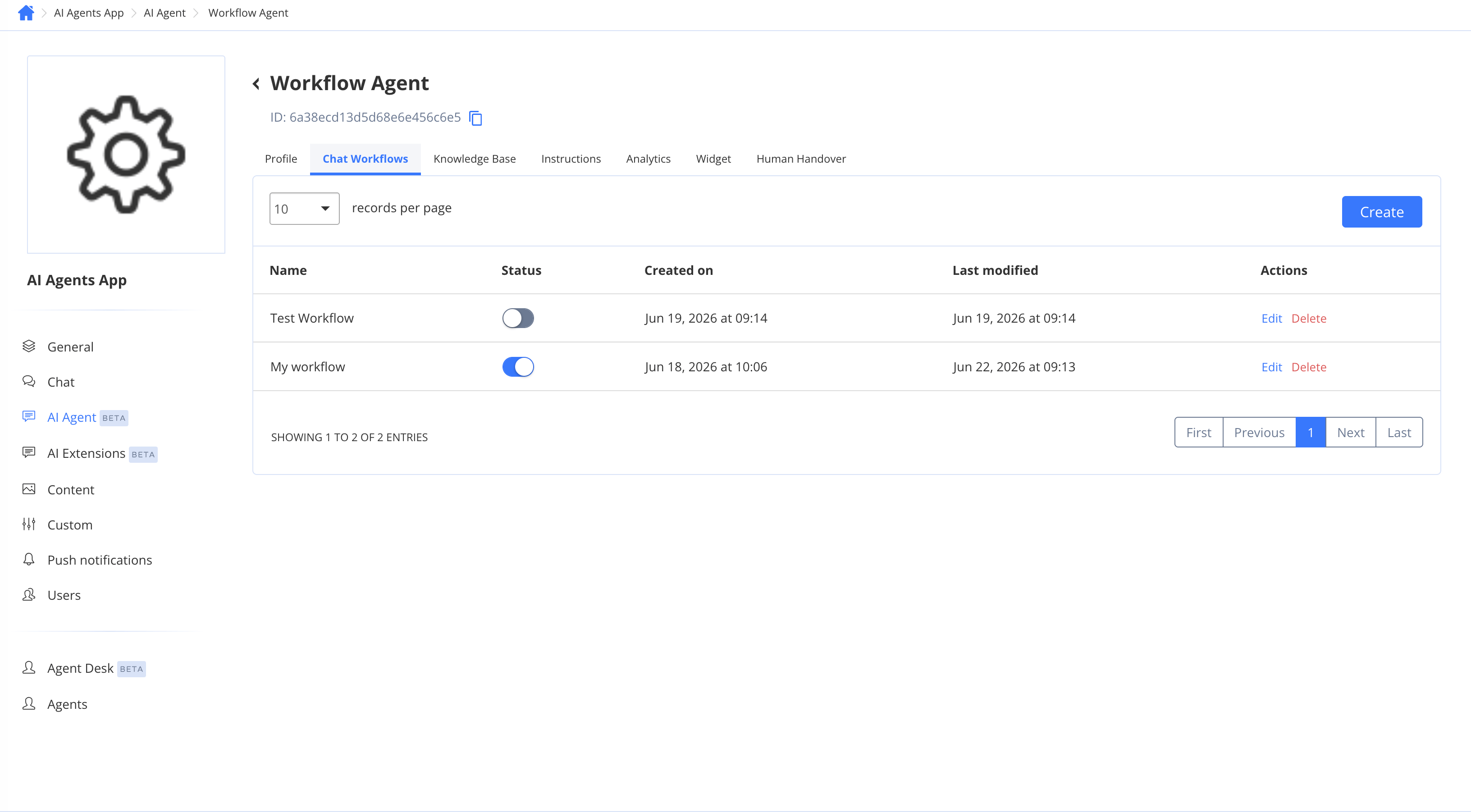Click the Workflow Agent breadcrumb
This screenshot has width=1471, height=812.
tap(248, 13)
